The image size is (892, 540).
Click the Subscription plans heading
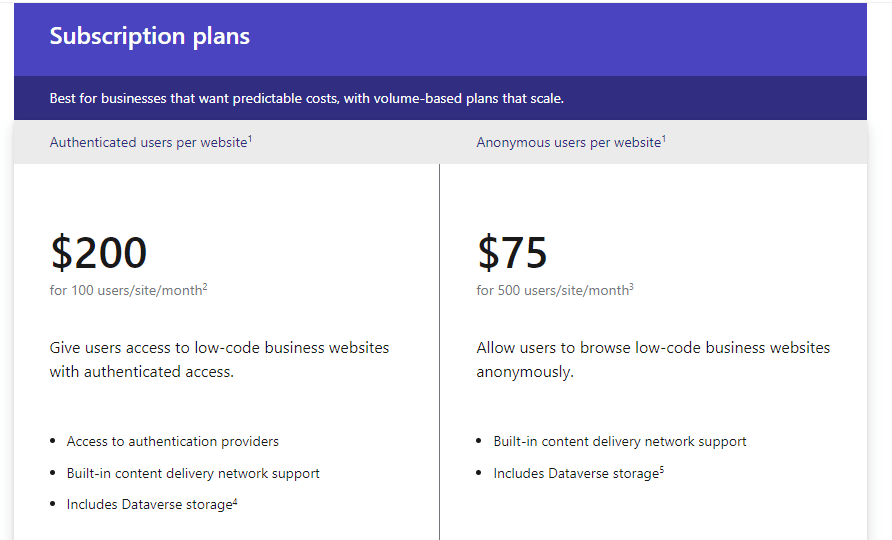pos(150,36)
